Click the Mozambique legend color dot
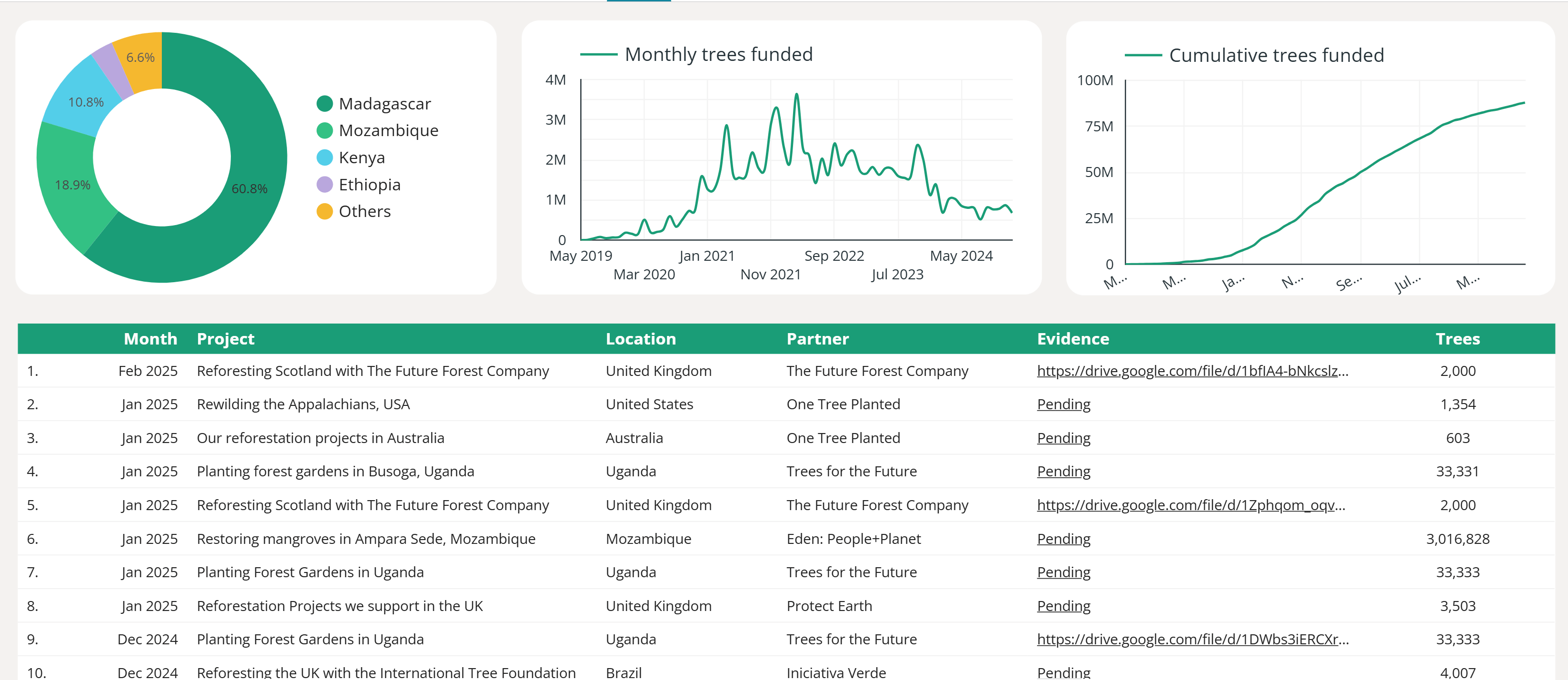 pos(325,131)
